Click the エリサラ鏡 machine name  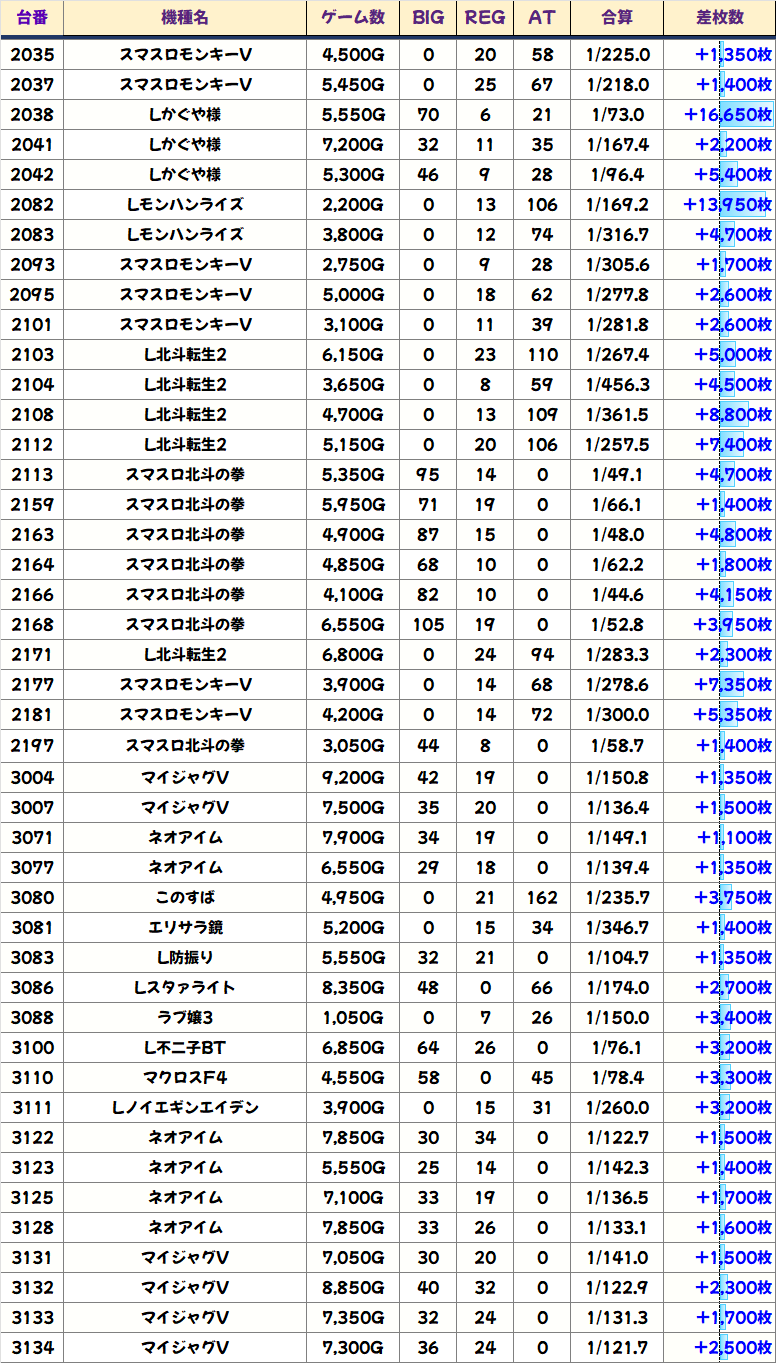[185, 928]
